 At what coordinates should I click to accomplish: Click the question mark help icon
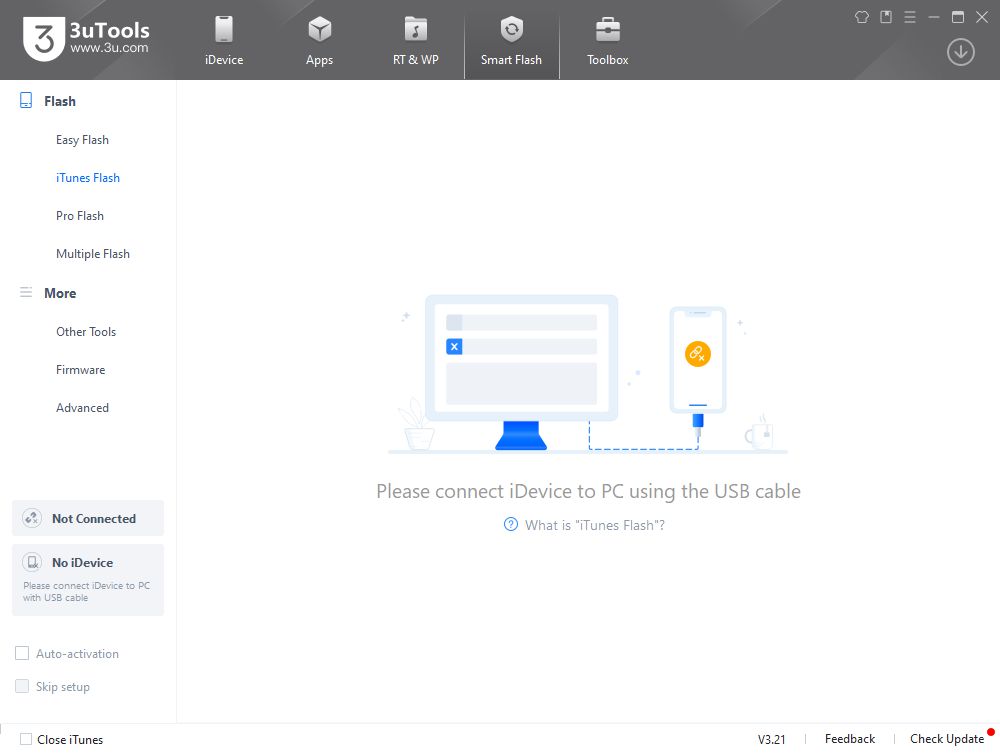click(x=510, y=524)
